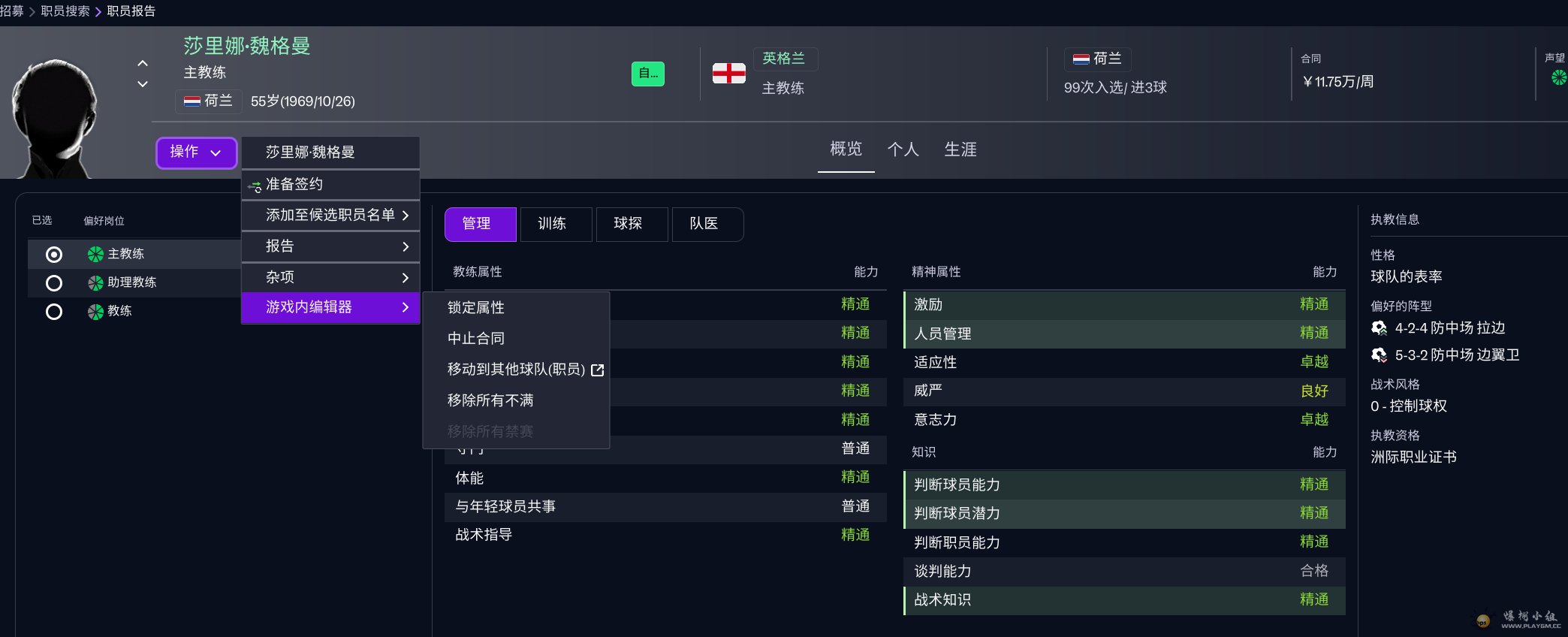
Task: Open the 操作 dropdown button
Action: coord(196,152)
